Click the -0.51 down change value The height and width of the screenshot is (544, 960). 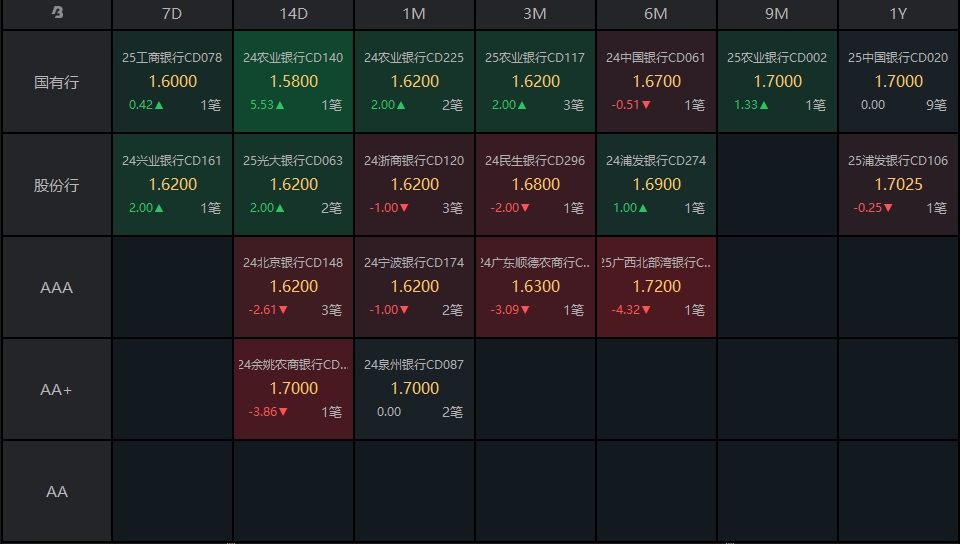(631, 105)
